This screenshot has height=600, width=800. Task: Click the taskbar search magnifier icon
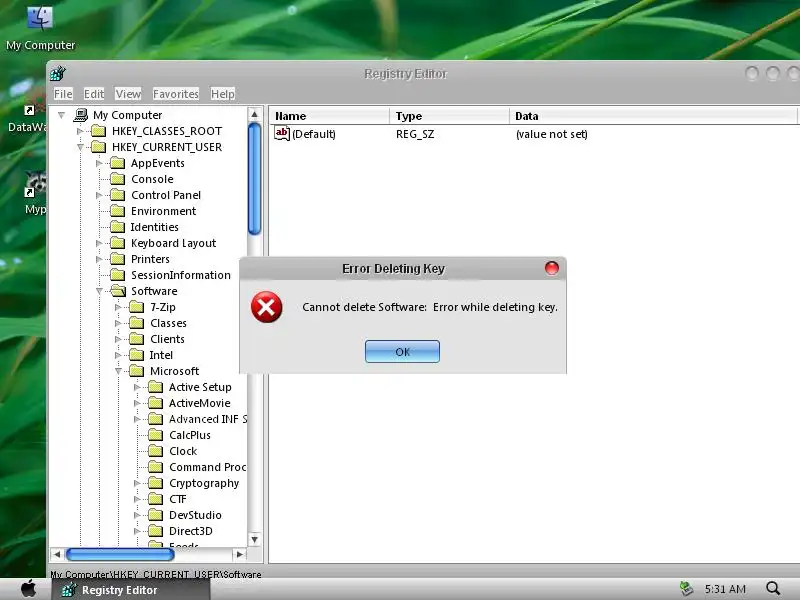click(x=773, y=588)
